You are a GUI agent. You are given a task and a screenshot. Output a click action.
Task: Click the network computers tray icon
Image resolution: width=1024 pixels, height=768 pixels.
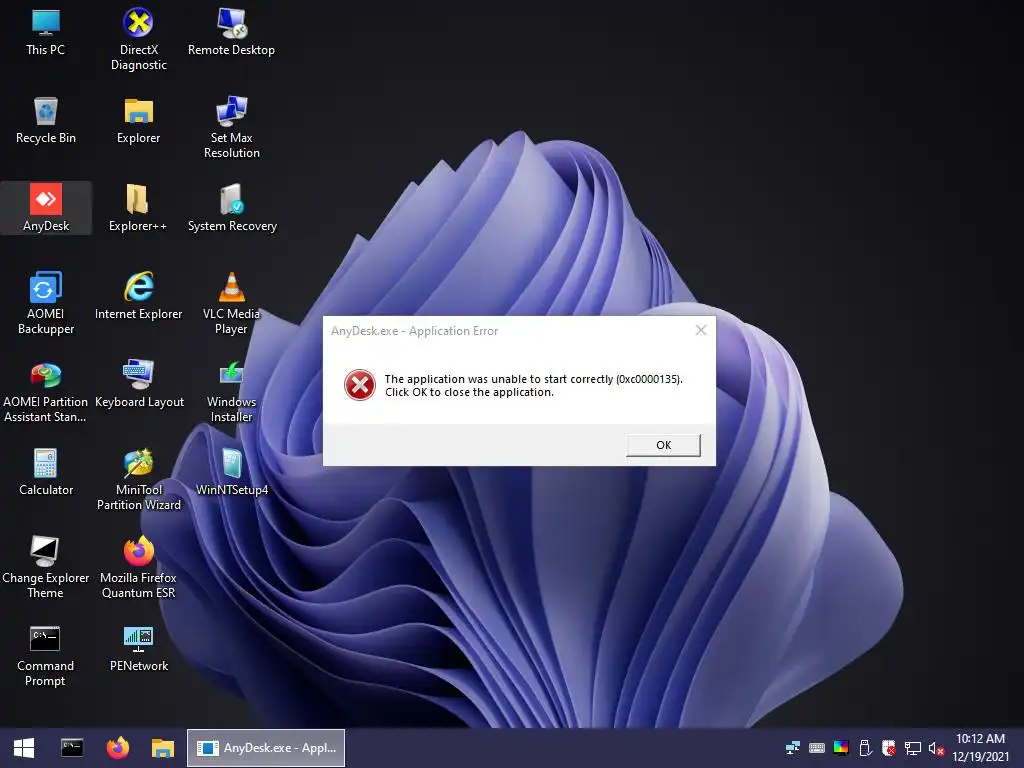point(793,748)
